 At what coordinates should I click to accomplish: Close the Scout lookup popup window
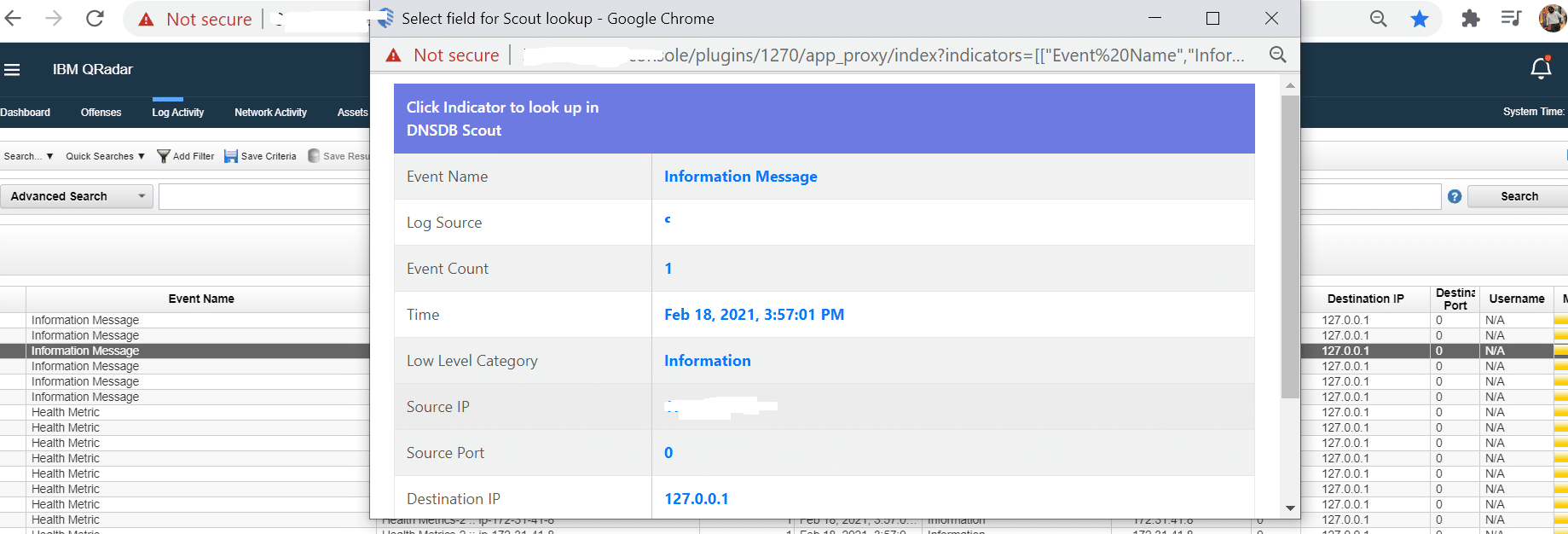pyautogui.click(x=1271, y=18)
